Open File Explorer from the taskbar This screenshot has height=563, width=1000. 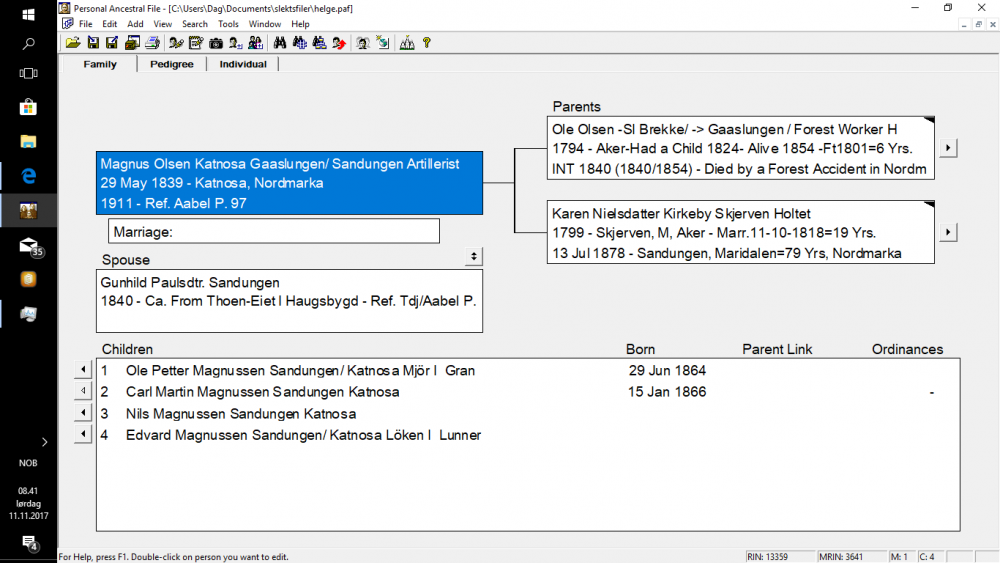pyautogui.click(x=28, y=142)
